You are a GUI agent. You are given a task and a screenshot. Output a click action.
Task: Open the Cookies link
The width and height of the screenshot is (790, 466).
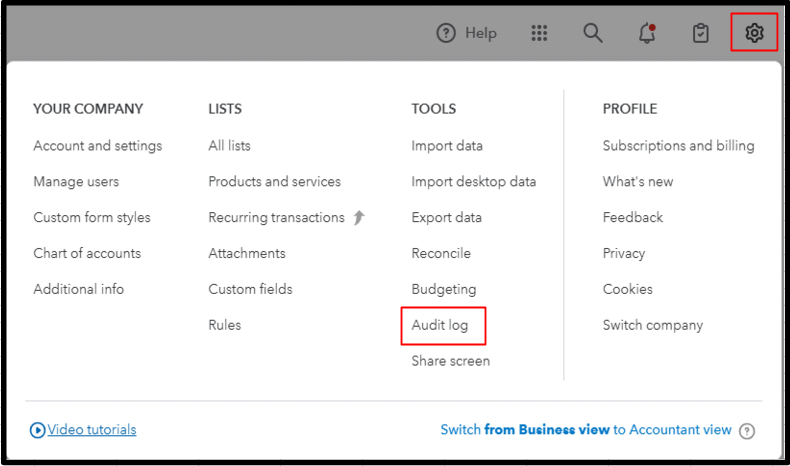click(628, 289)
